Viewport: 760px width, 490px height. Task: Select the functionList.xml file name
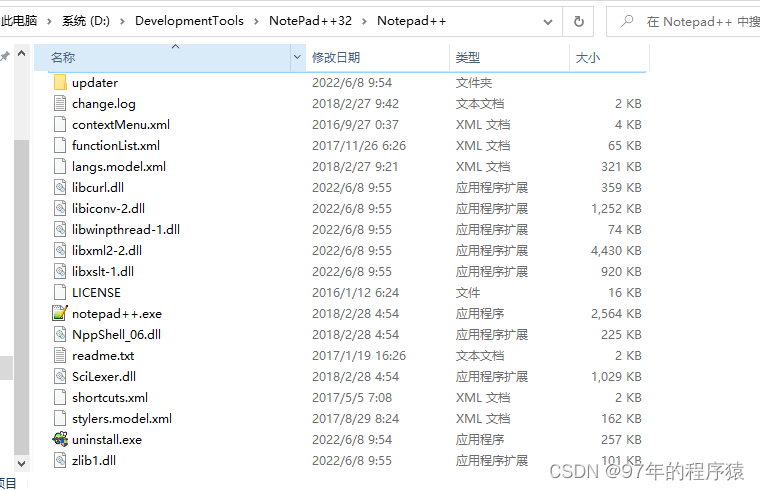point(116,145)
